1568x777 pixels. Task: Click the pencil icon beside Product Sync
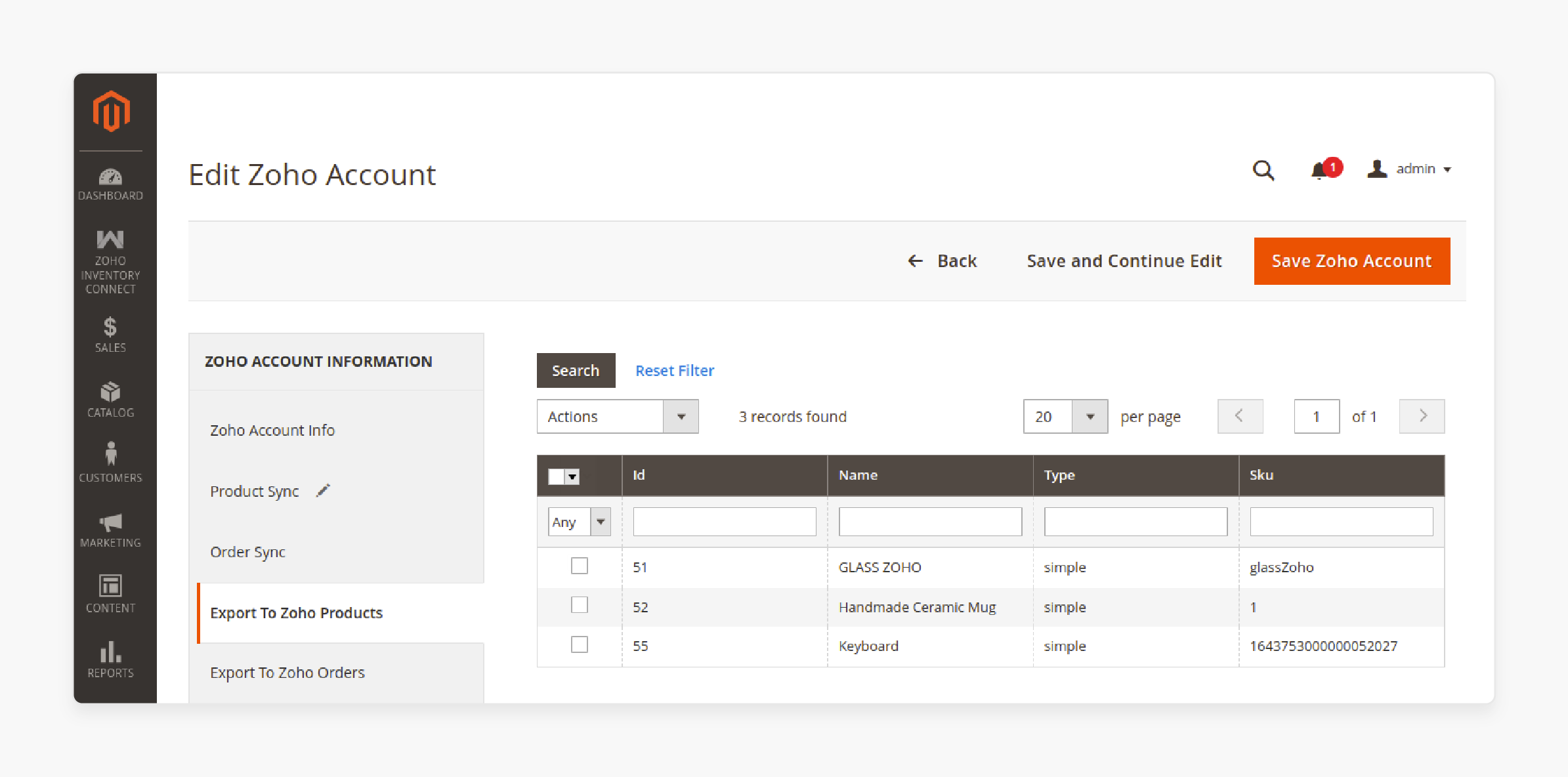pyautogui.click(x=323, y=490)
